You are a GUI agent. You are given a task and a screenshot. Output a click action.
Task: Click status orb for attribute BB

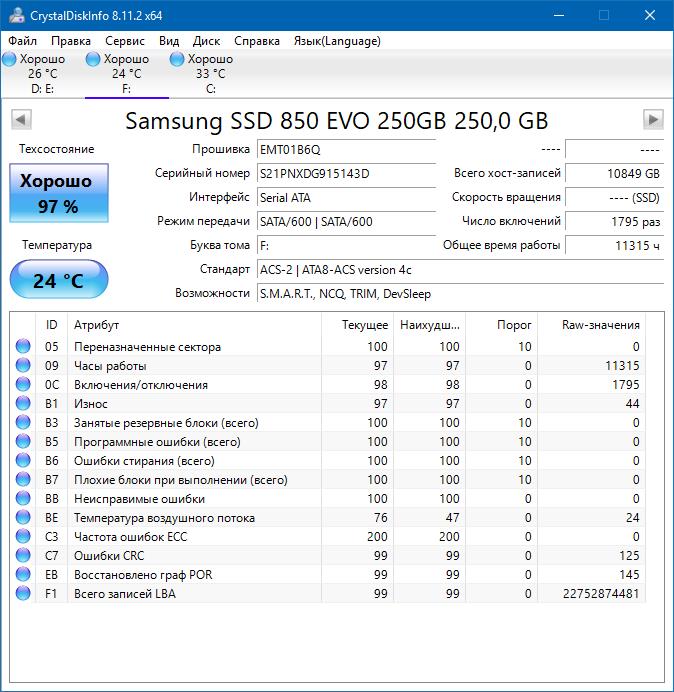click(x=23, y=498)
